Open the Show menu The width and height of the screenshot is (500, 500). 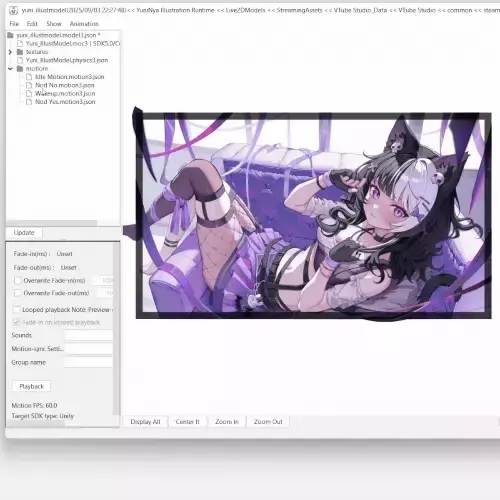pyautogui.click(x=54, y=24)
